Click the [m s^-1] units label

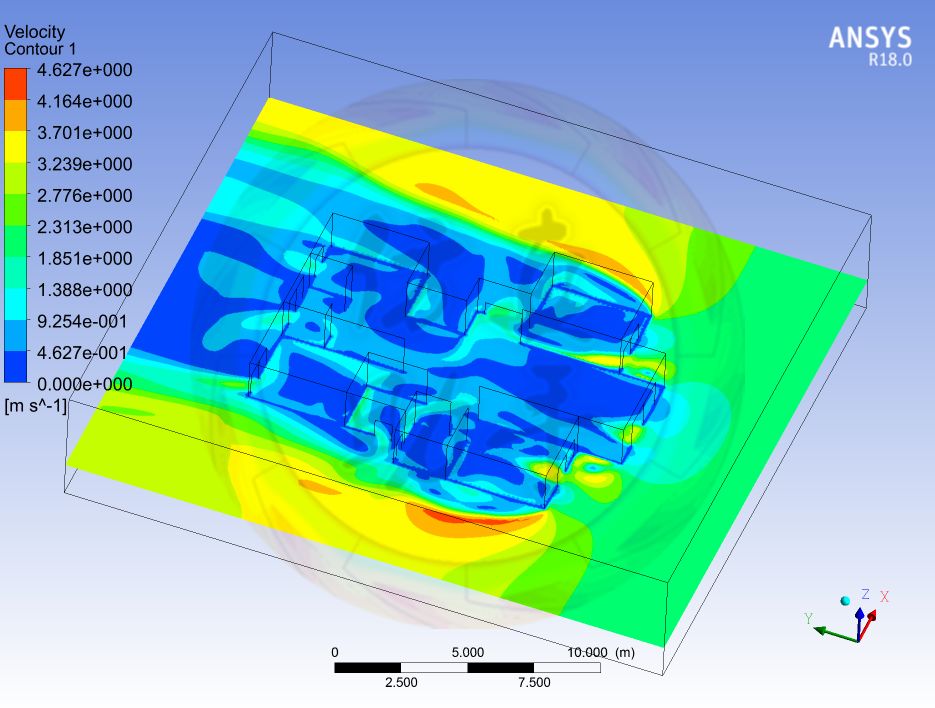[x=35, y=406]
